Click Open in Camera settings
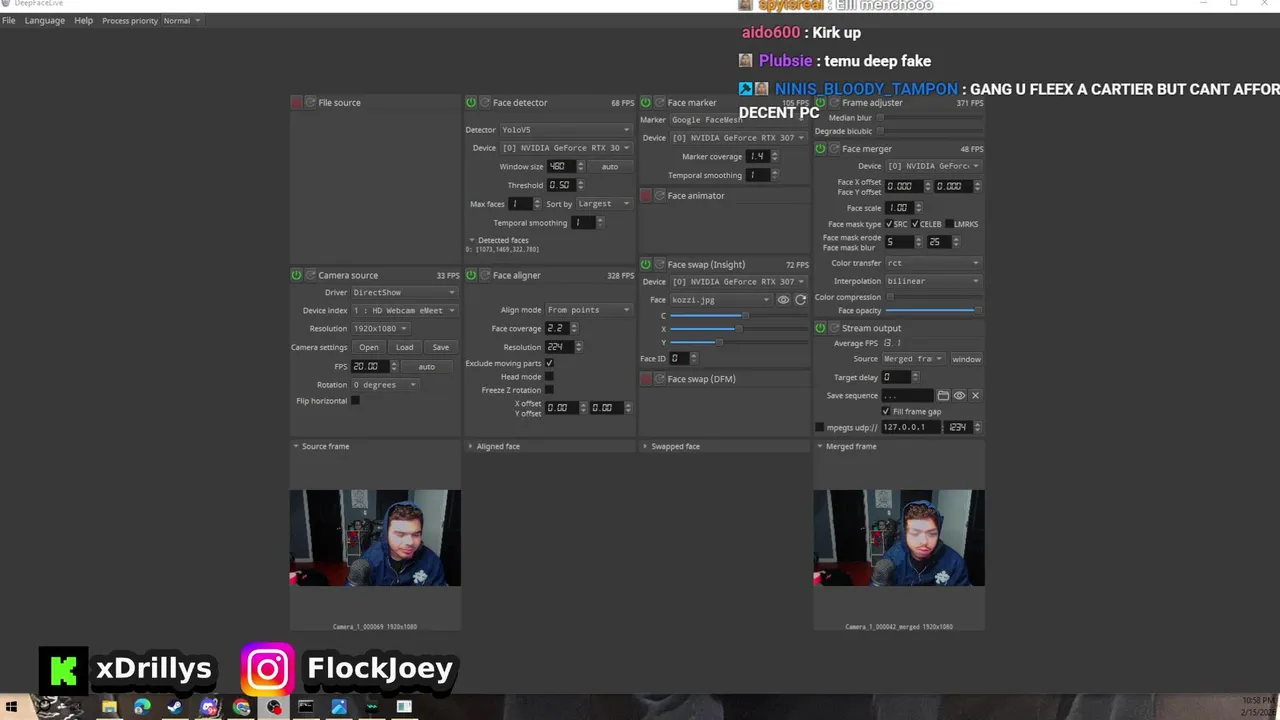Image resolution: width=1280 pixels, height=720 pixels. 369,347
